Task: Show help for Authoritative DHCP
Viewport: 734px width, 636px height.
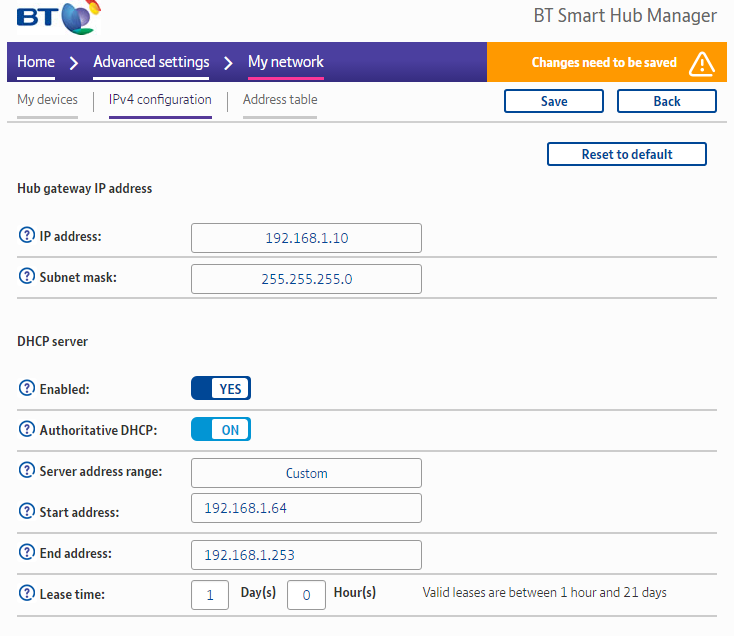Action: click(x=27, y=430)
